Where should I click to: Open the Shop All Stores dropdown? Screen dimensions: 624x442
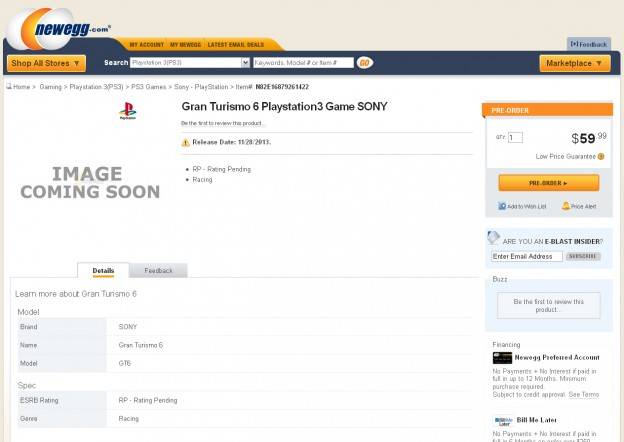46,63
